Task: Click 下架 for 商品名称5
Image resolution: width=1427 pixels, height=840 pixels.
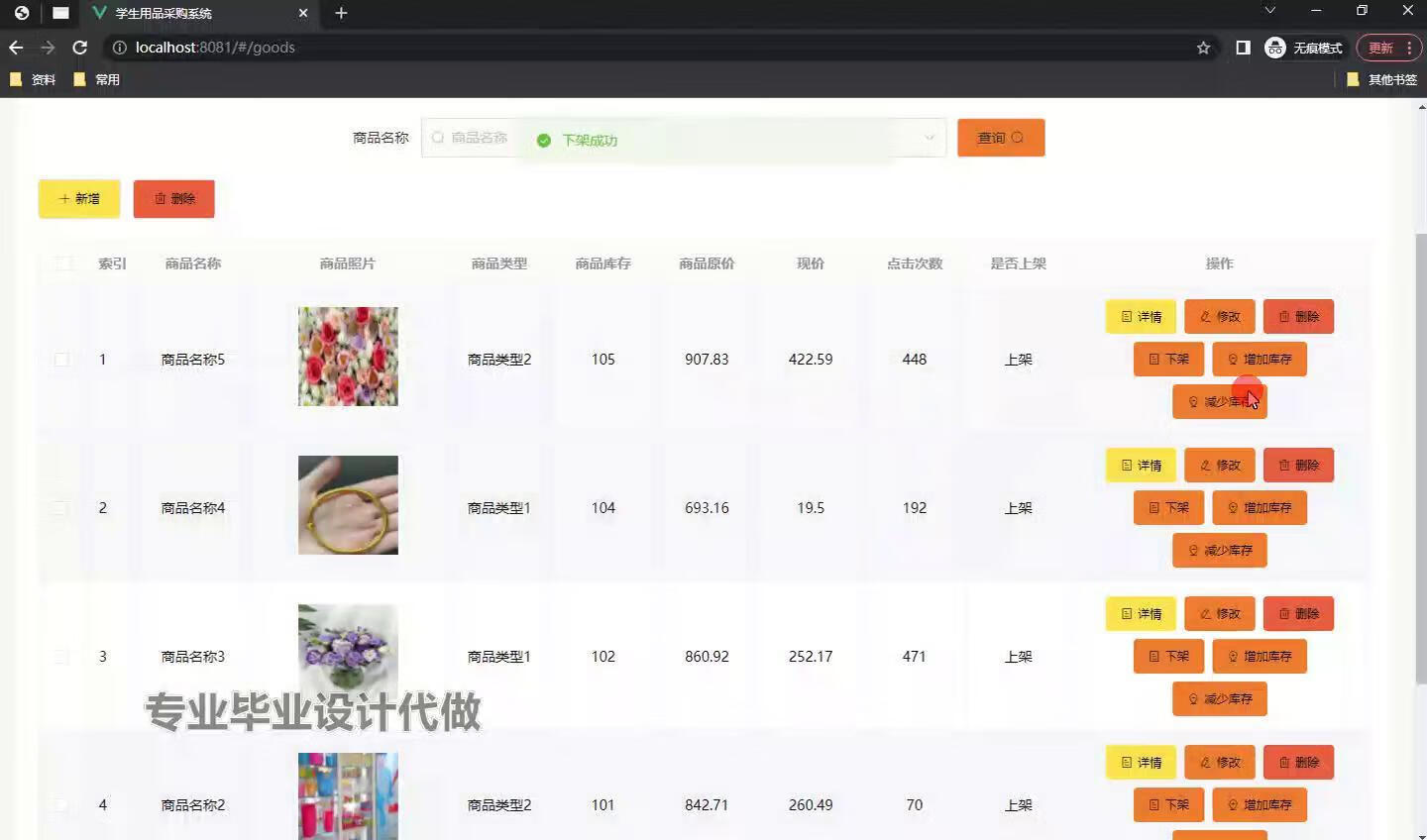Action: click(x=1168, y=359)
